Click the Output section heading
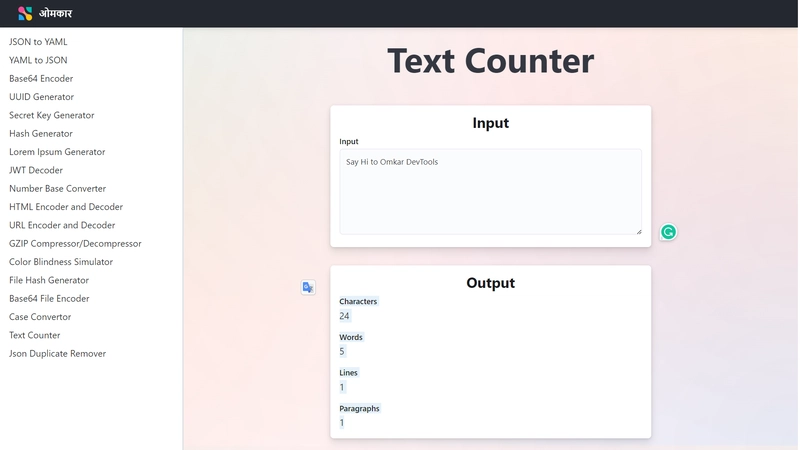The image size is (800, 450). 490,283
